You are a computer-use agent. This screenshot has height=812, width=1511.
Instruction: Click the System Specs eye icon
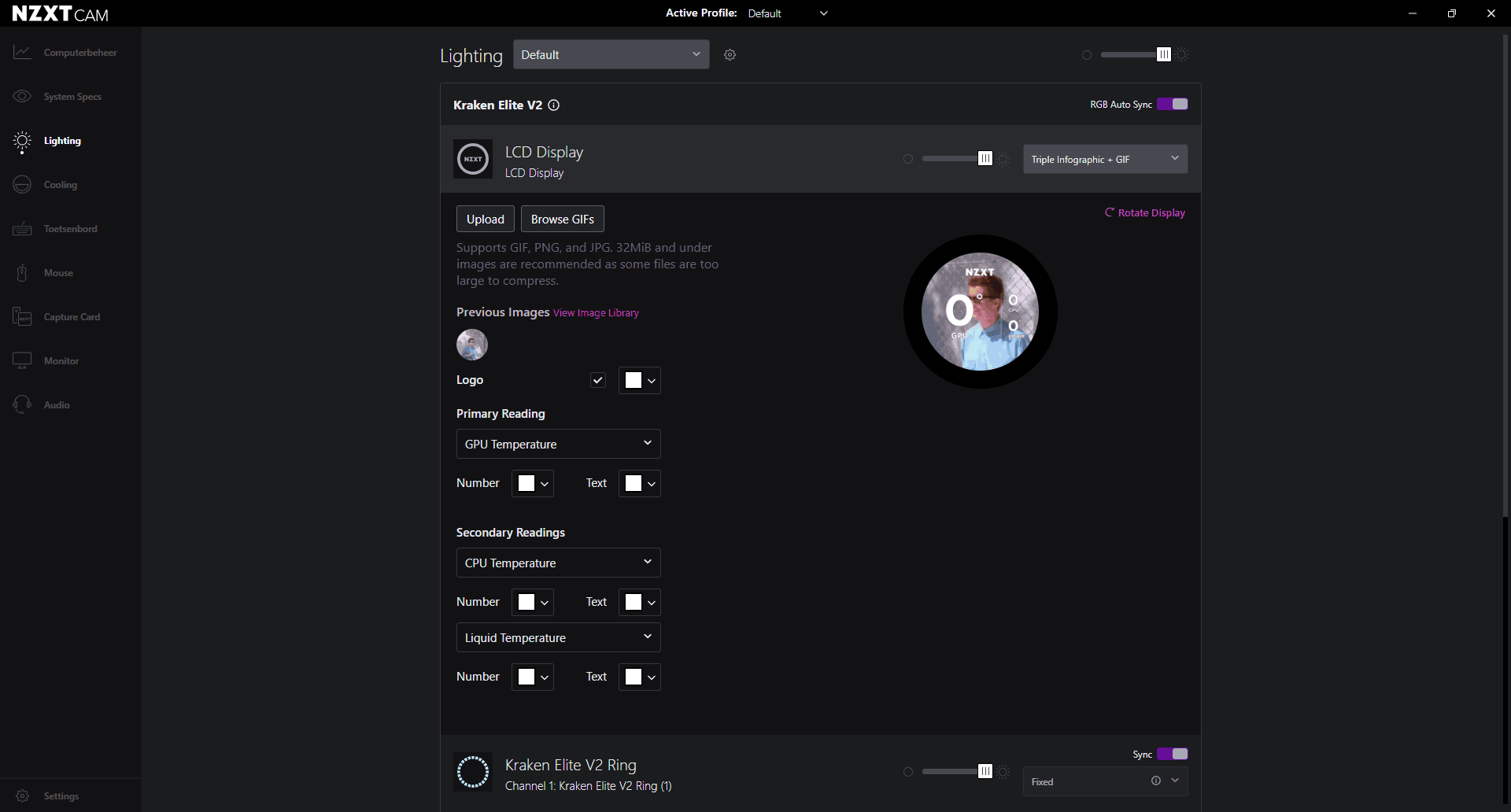point(22,96)
